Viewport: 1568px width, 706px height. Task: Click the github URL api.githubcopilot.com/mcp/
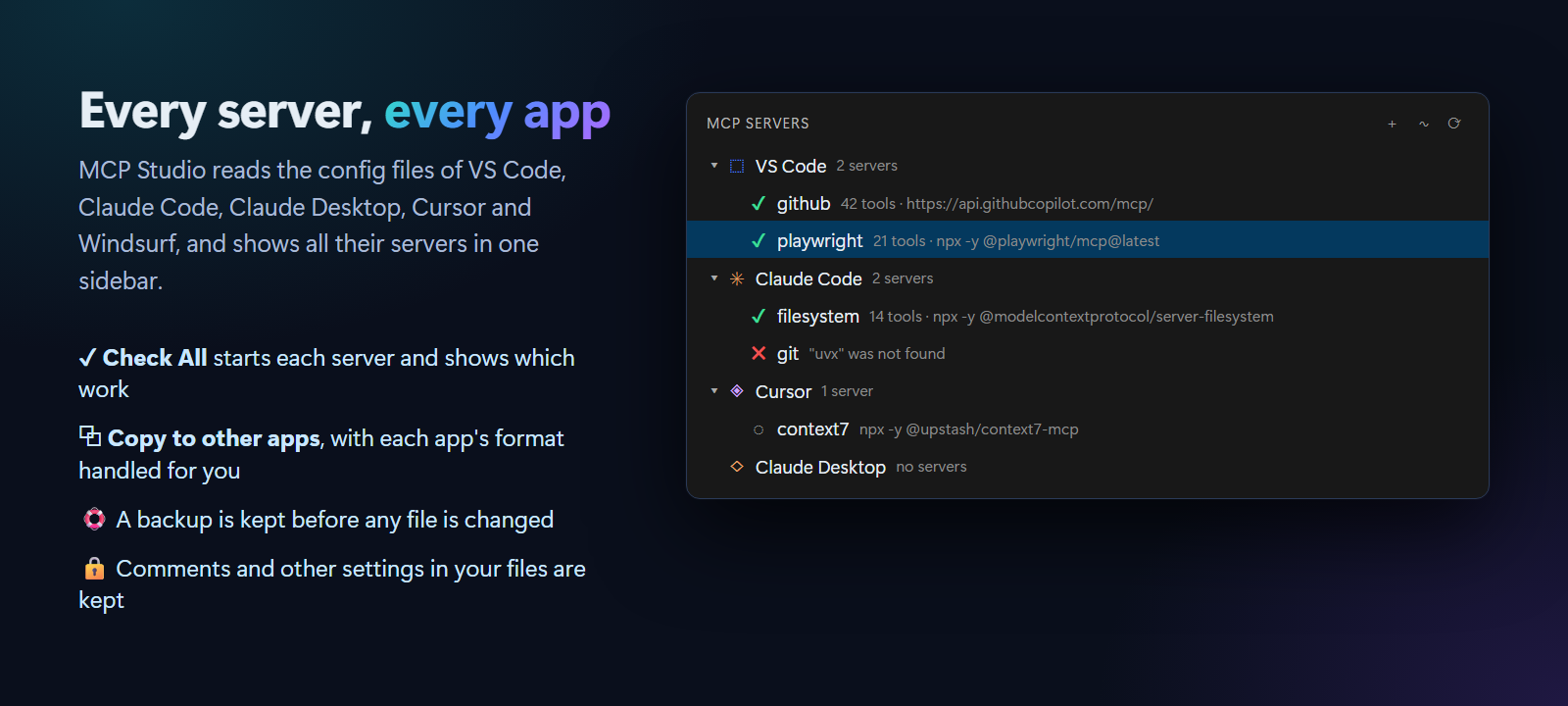pyautogui.click(x=1030, y=204)
